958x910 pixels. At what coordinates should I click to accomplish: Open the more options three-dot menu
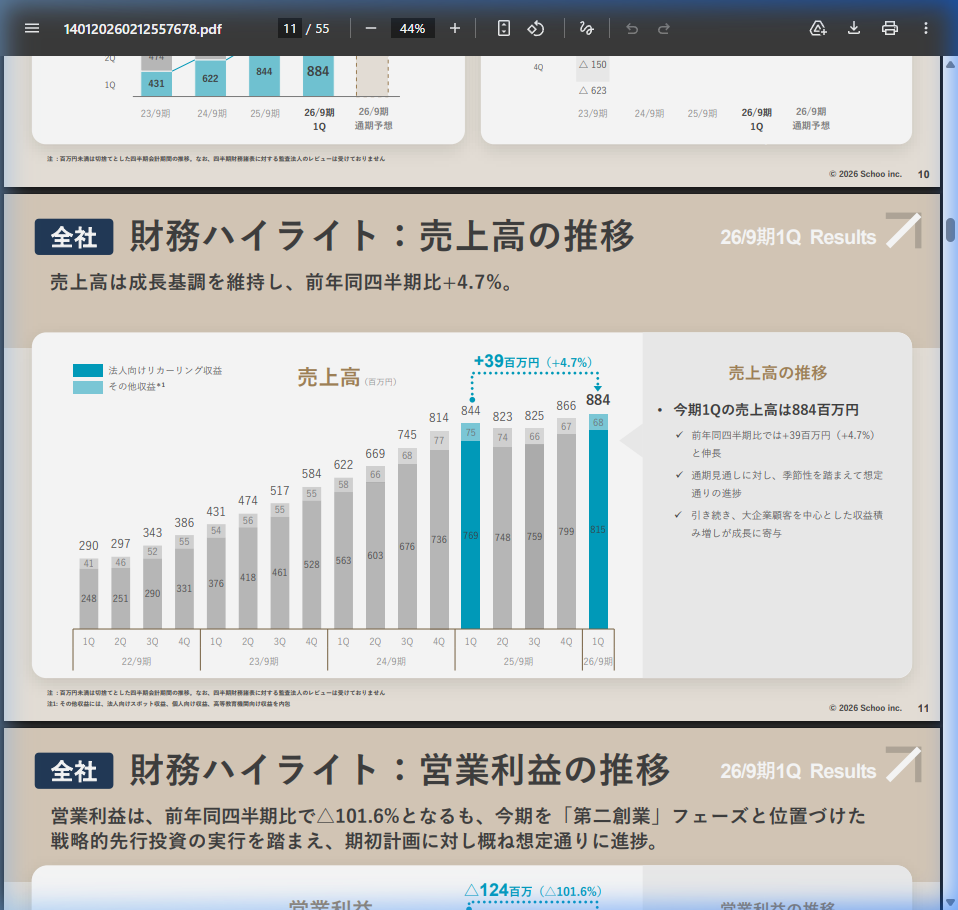pyautogui.click(x=926, y=28)
